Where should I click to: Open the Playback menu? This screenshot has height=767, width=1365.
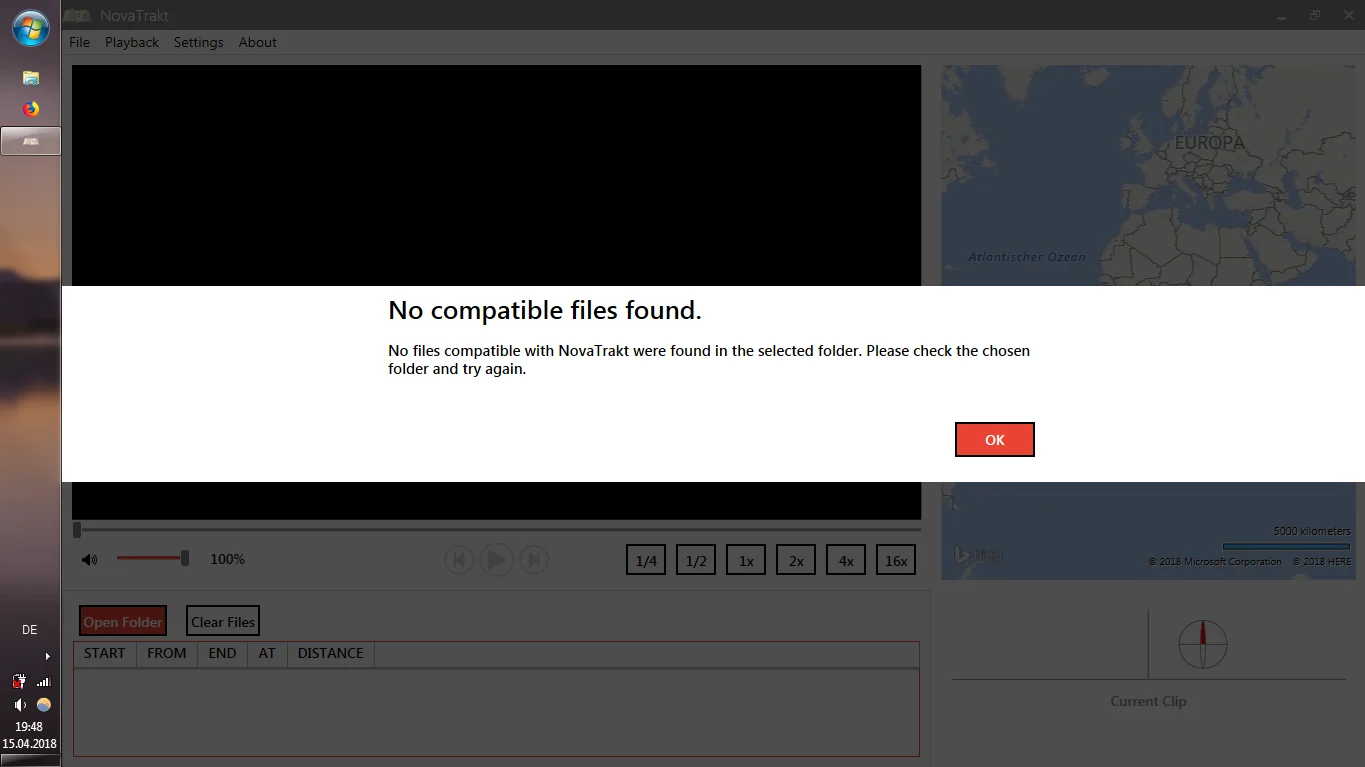pos(132,42)
